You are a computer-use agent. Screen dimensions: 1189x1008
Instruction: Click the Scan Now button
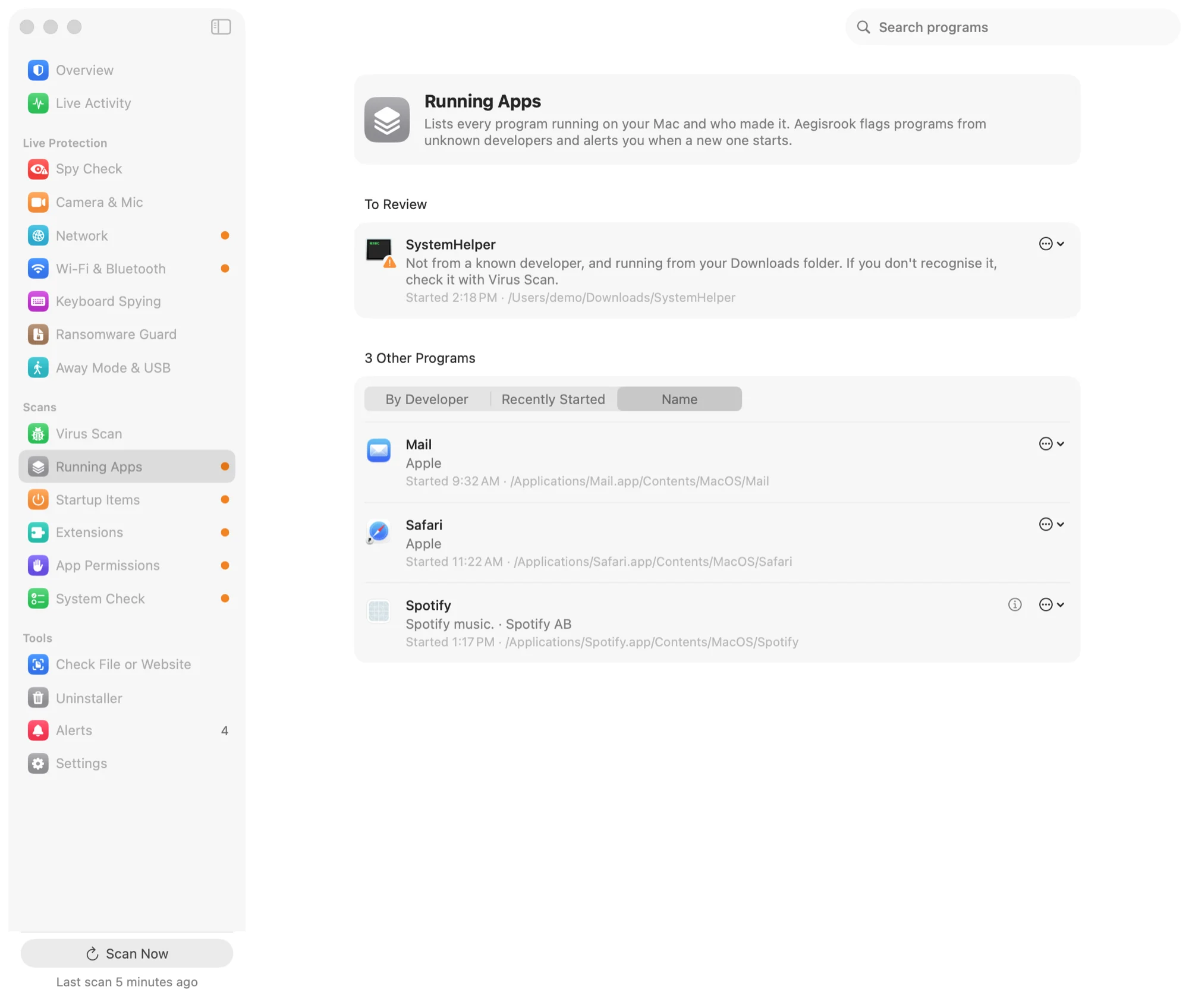coord(127,954)
